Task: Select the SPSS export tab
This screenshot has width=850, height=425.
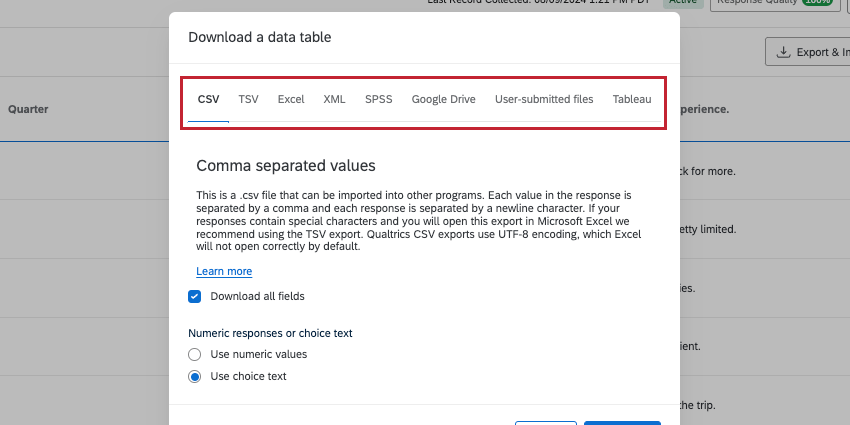Action: pyautogui.click(x=378, y=99)
